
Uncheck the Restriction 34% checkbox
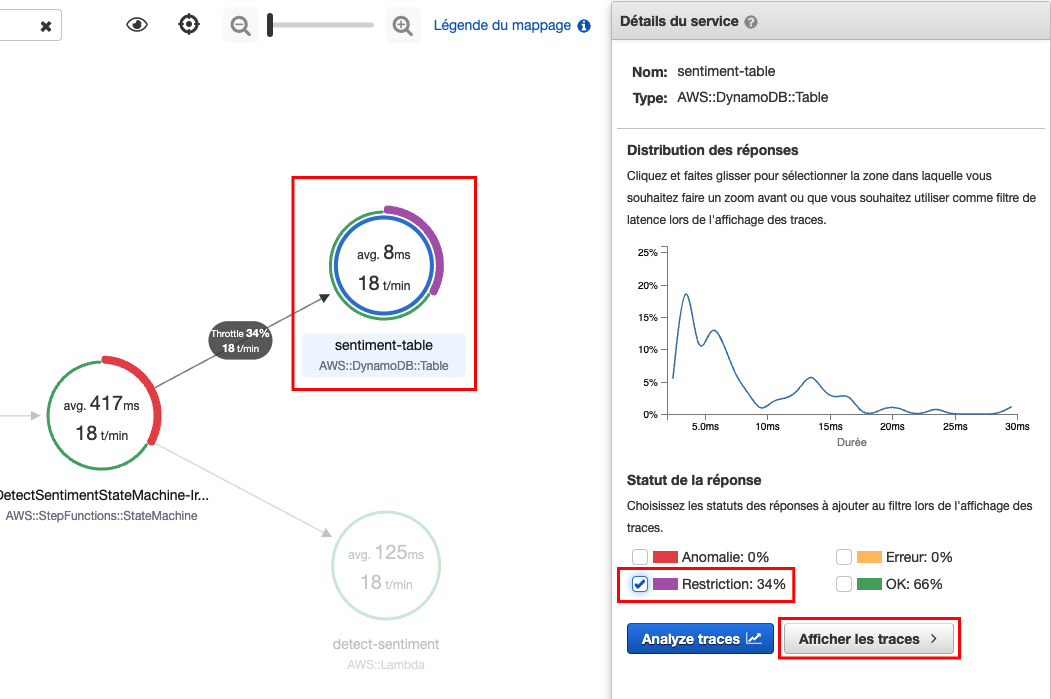[640, 584]
